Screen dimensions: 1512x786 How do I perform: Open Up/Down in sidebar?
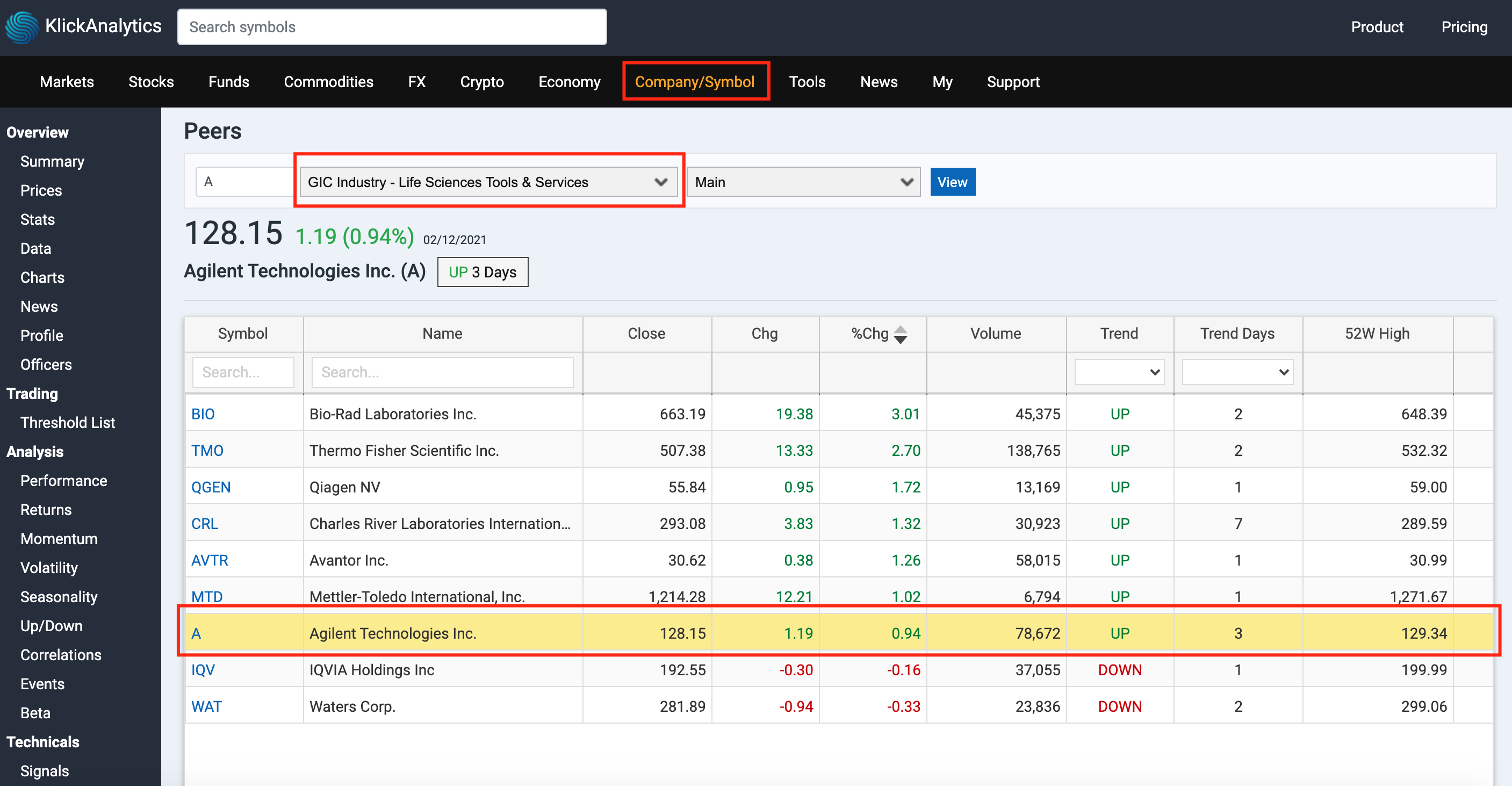coord(51,626)
